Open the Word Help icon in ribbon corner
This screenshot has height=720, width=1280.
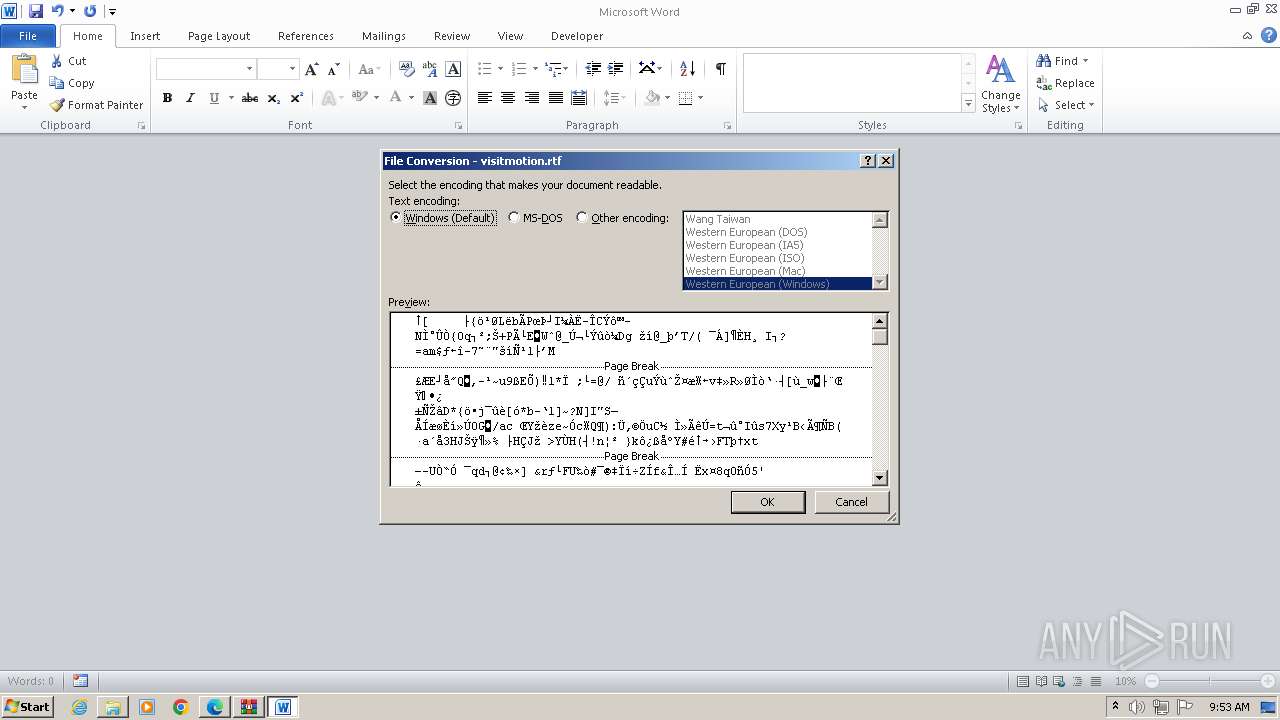click(x=1267, y=36)
